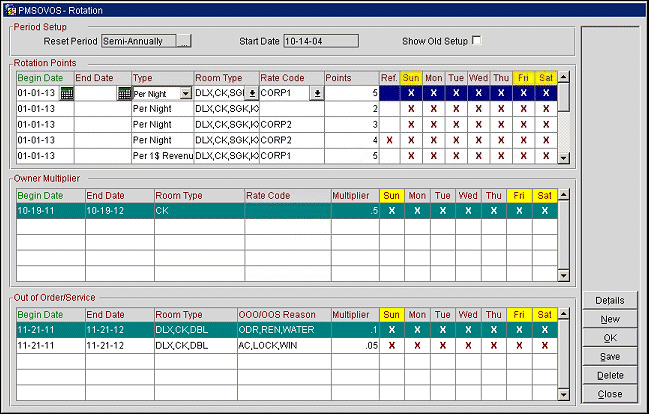649x414 pixels.
Task: Toggle Ref. mark on fourth Rotation Points row
Action: click(388, 141)
